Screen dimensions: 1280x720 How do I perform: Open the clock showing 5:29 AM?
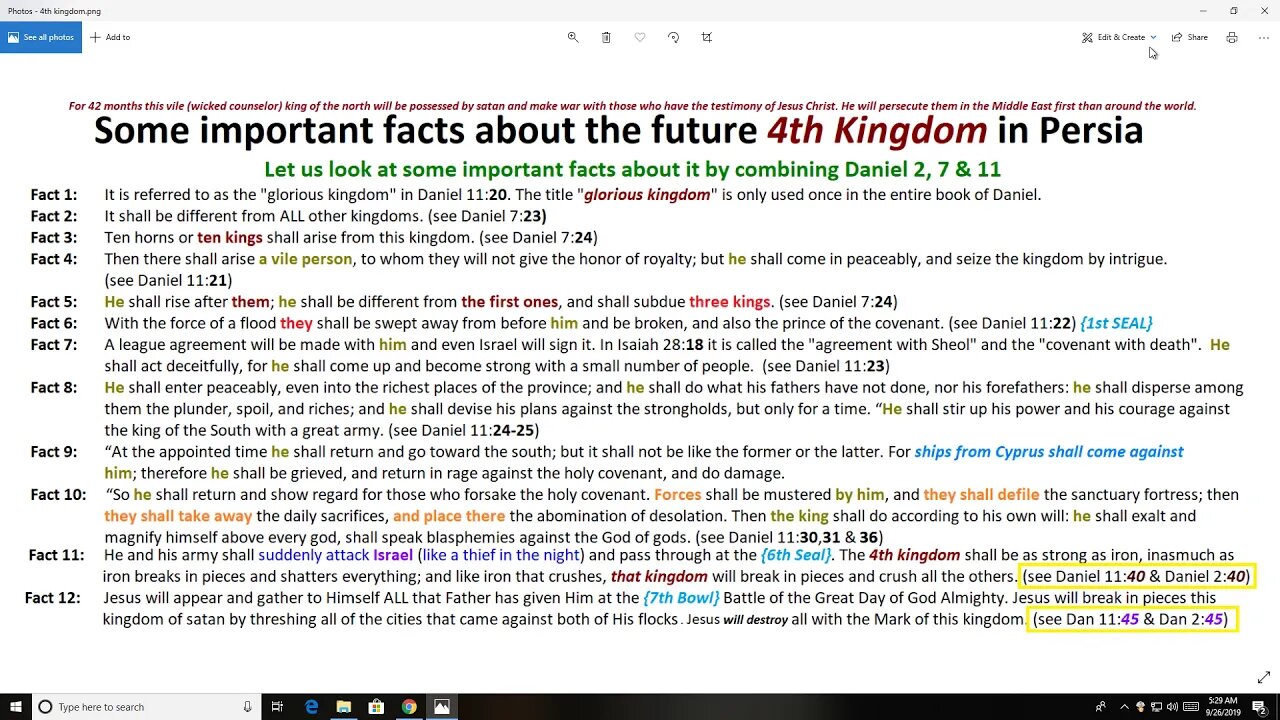pos(1225,707)
